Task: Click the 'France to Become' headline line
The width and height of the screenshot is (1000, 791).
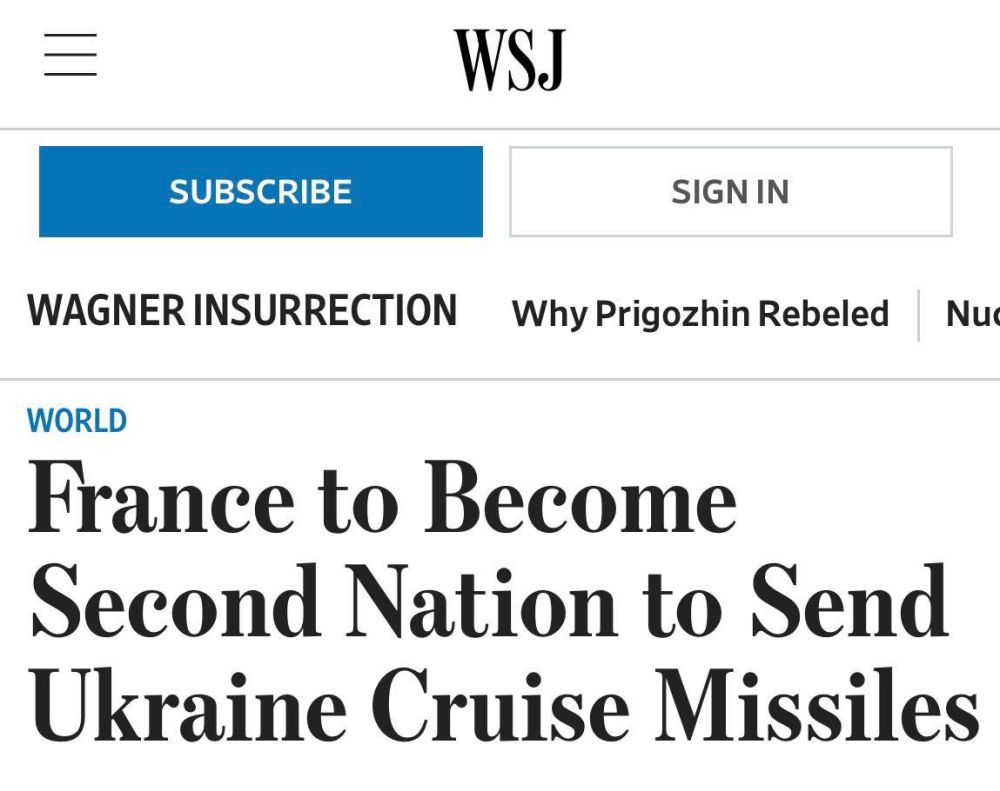Action: point(383,496)
